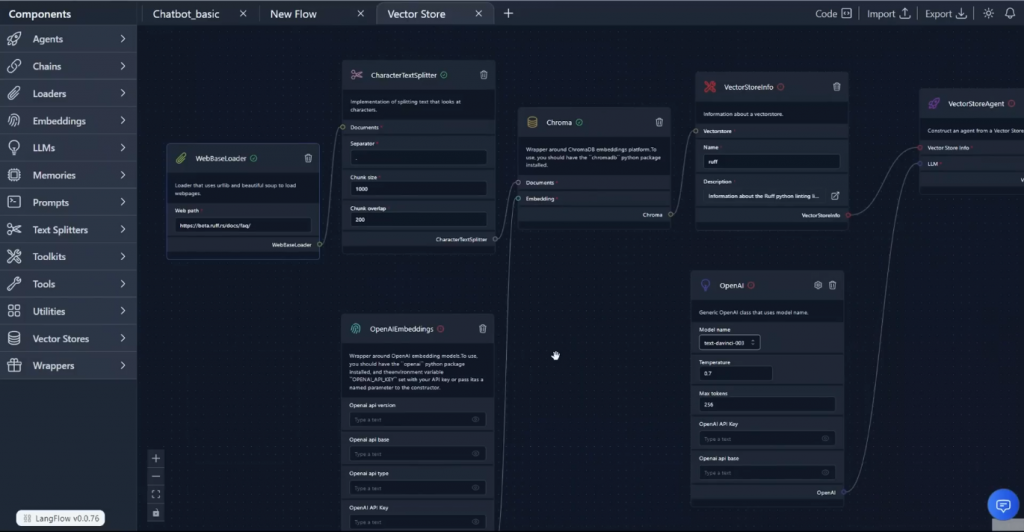Image resolution: width=1024 pixels, height=532 pixels.
Task: Delete the WebBaseLoader node
Action: [x=308, y=158]
